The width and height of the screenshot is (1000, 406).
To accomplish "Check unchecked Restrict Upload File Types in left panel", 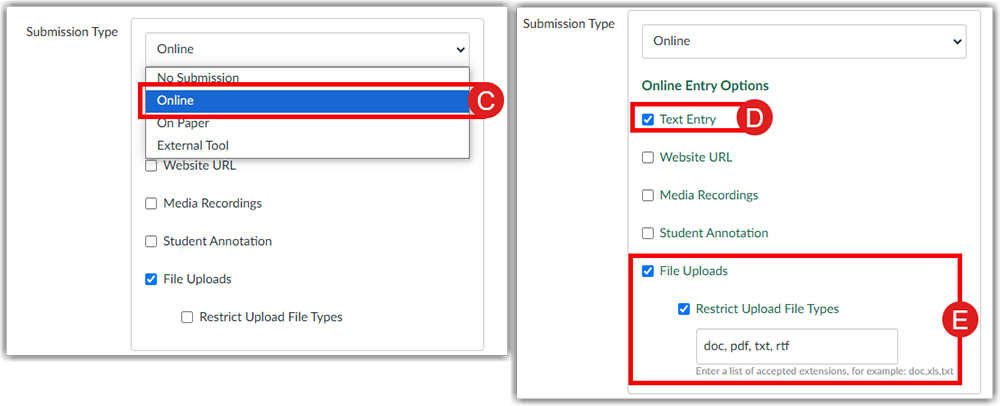I will coord(187,317).
